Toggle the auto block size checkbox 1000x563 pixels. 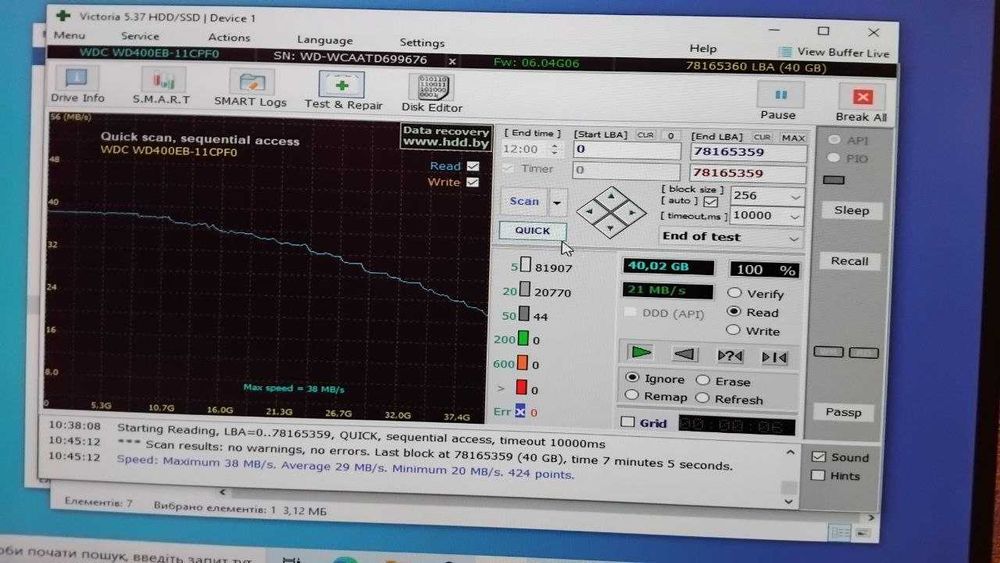click(710, 201)
